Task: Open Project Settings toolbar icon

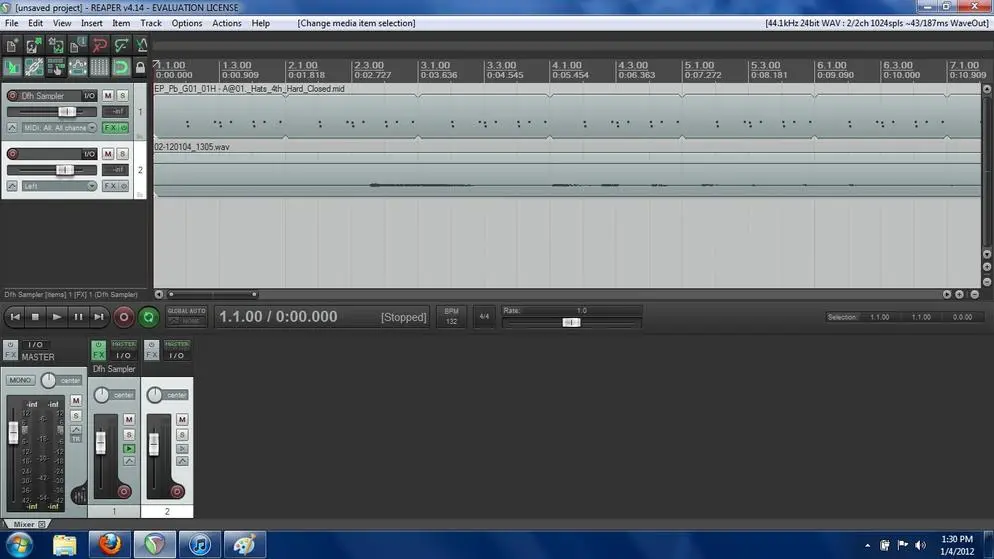Action: pos(77,45)
